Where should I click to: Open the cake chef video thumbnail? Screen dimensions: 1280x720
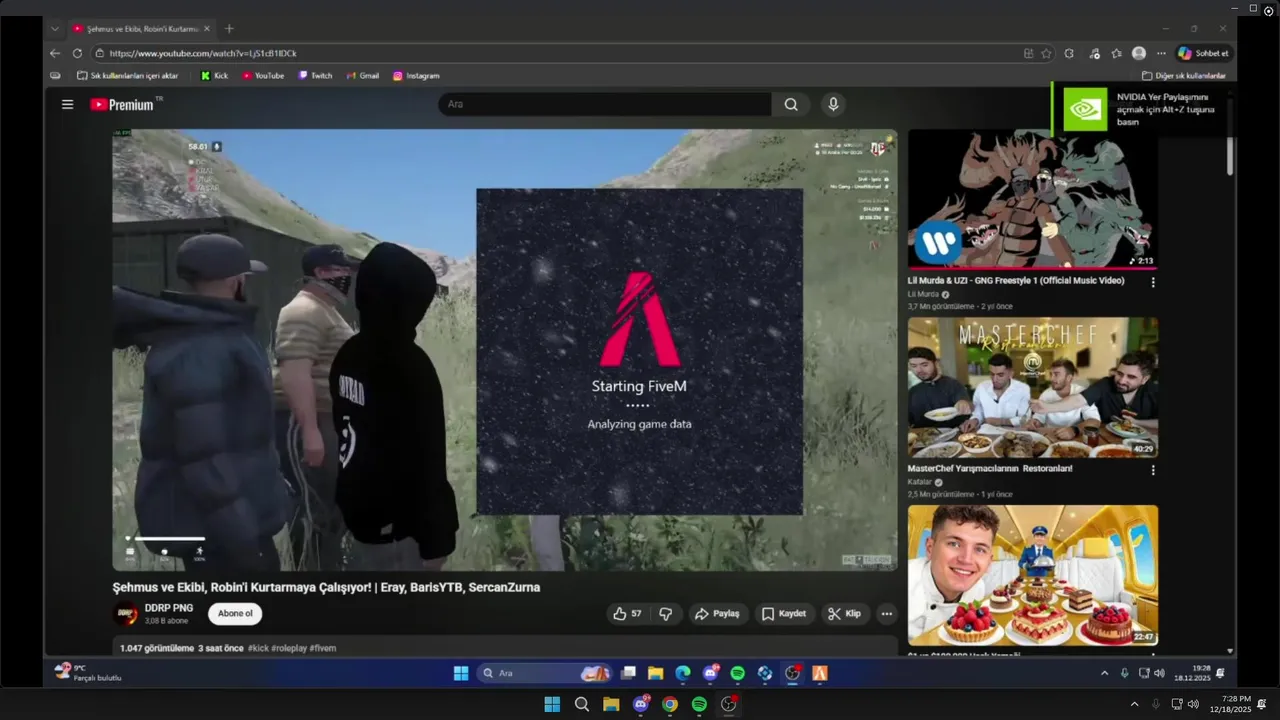pos(1033,575)
